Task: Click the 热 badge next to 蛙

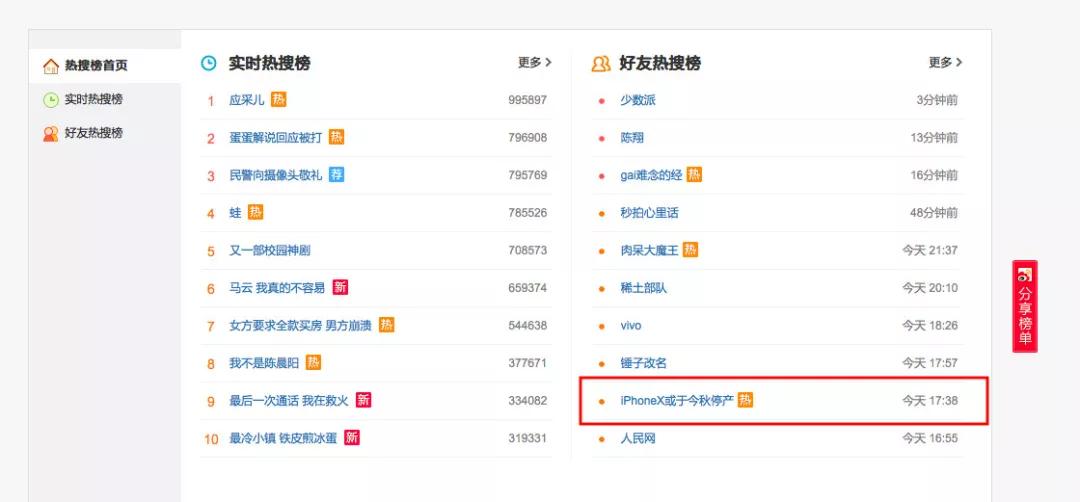Action: tap(256, 212)
